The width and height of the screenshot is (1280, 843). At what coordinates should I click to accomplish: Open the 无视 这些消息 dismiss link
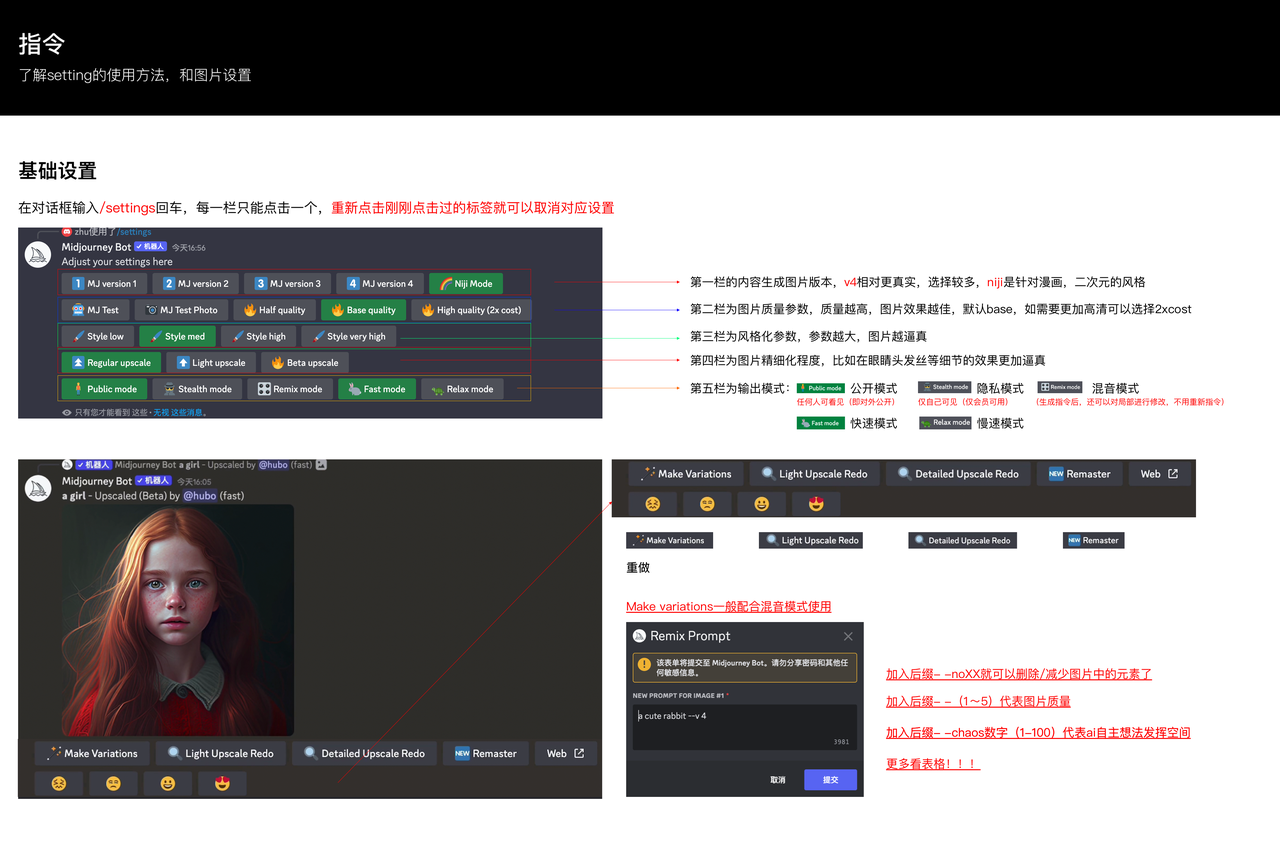click(180, 412)
